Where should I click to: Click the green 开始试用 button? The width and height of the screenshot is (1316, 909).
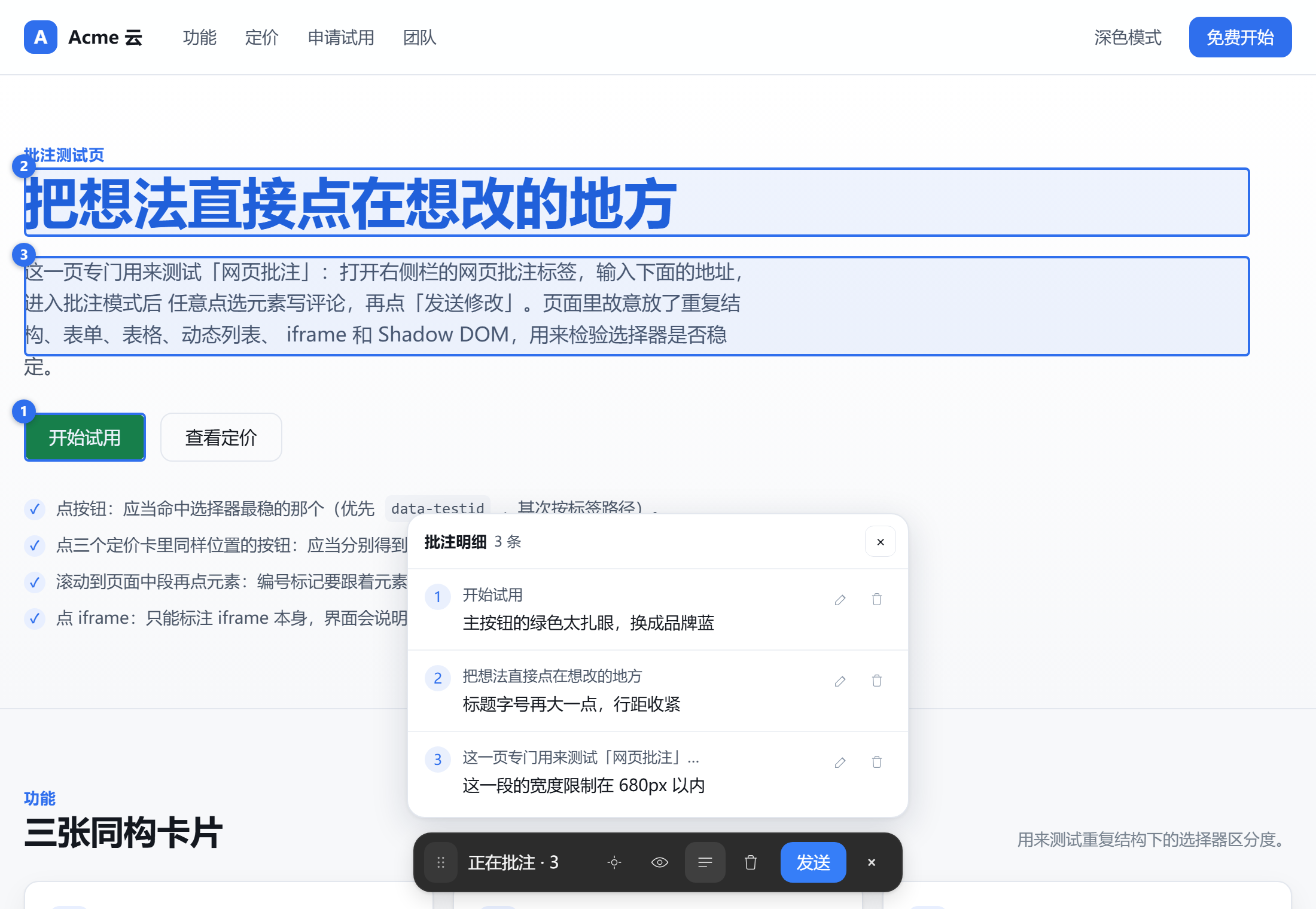click(x=85, y=438)
